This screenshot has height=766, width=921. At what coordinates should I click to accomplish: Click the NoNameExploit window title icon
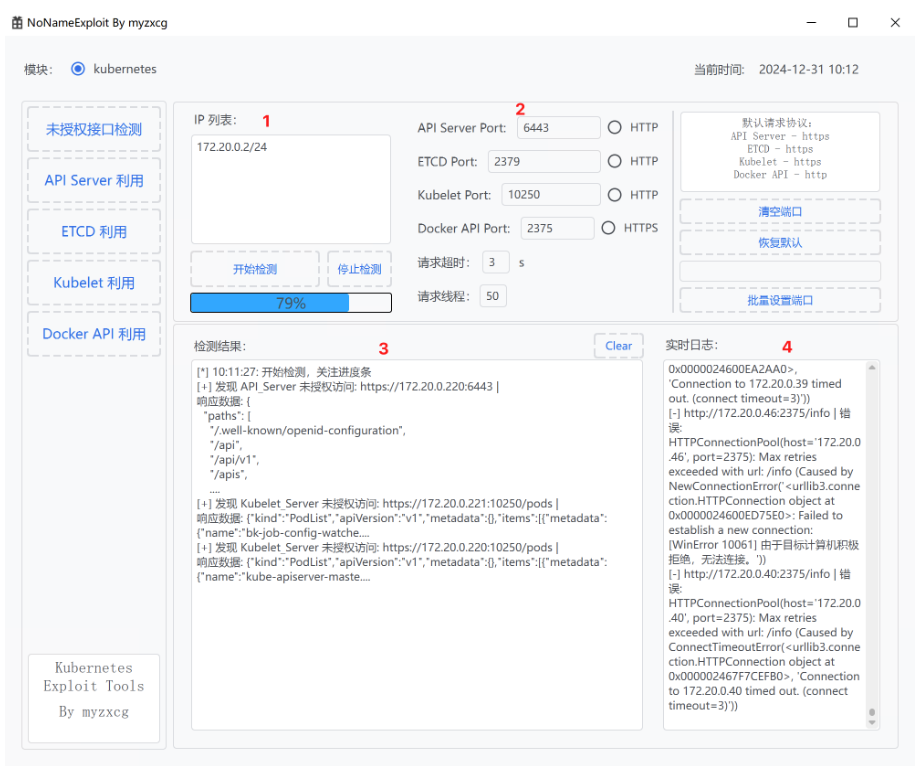(x=17, y=22)
